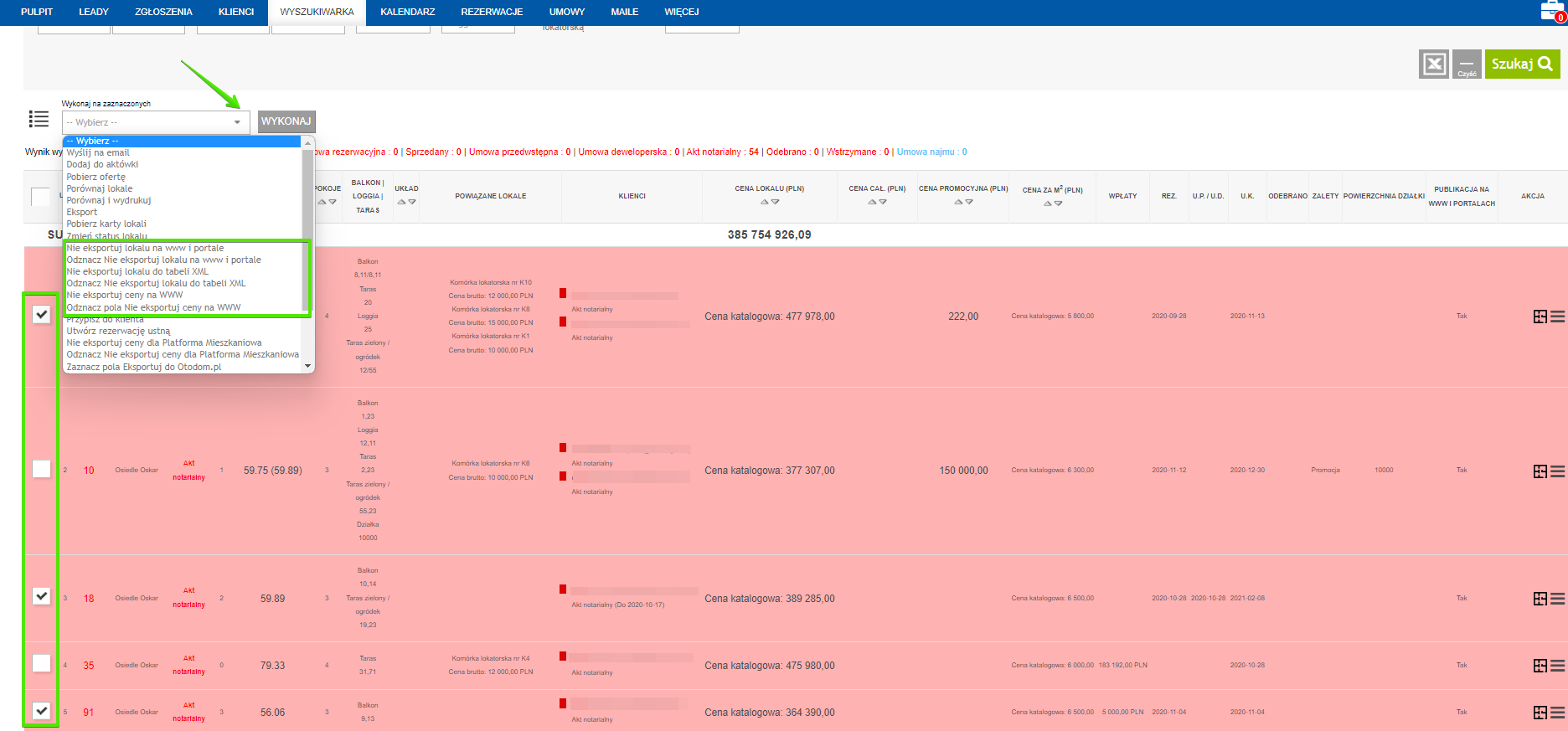Open the UMOWY tab
The image size is (1568, 731).
[x=567, y=12]
